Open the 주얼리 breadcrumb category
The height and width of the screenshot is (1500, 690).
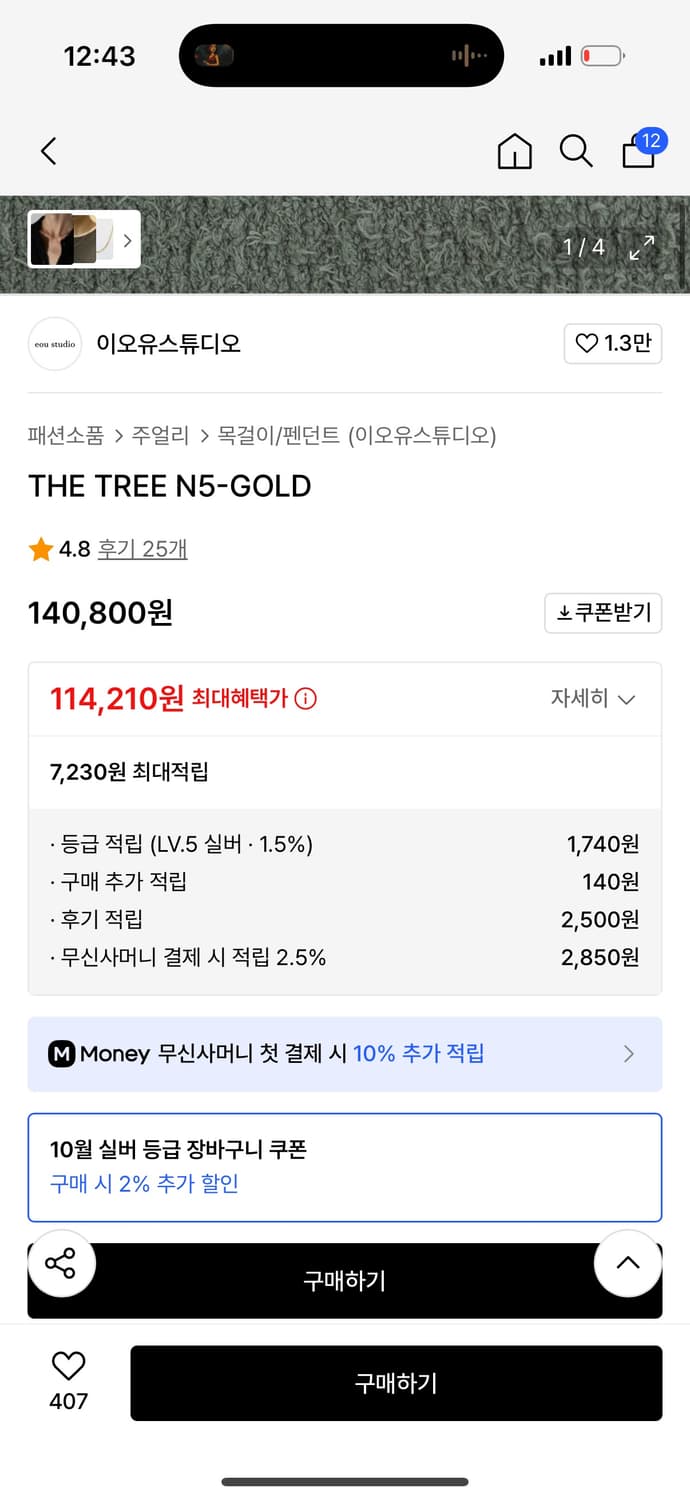[160, 435]
